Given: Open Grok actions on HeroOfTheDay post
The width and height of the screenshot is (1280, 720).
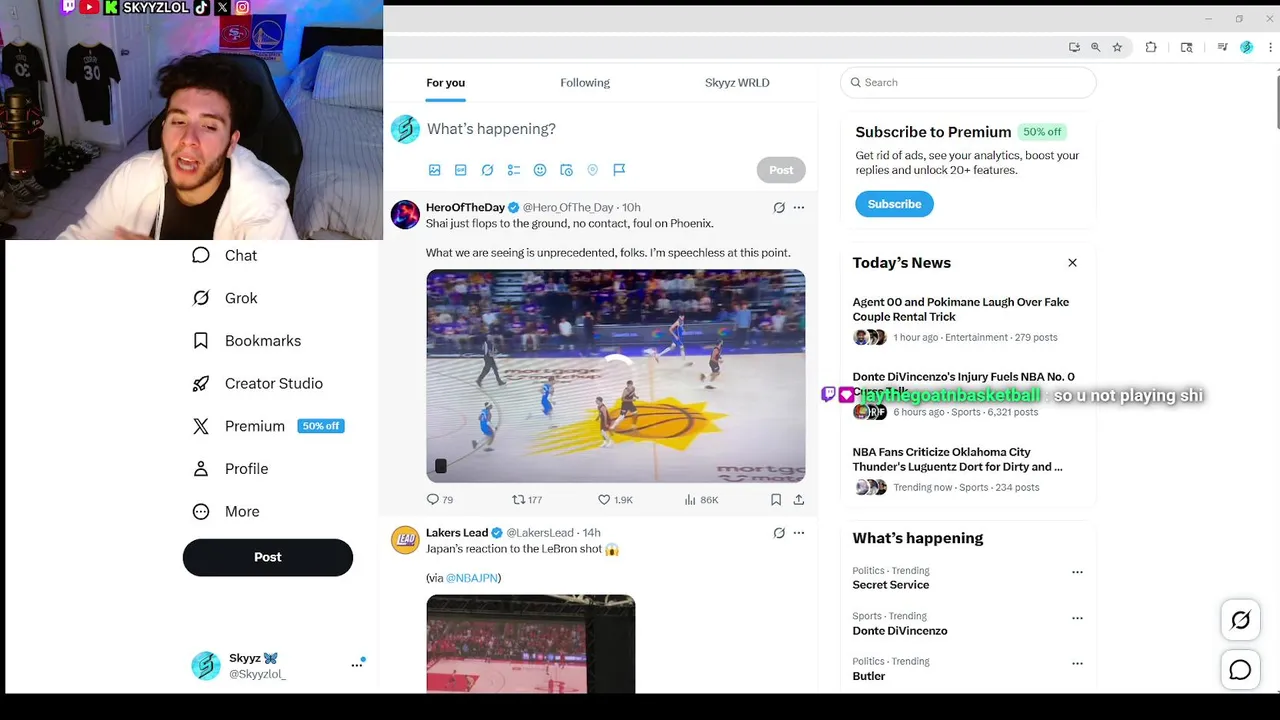Looking at the screenshot, I should click(x=779, y=208).
